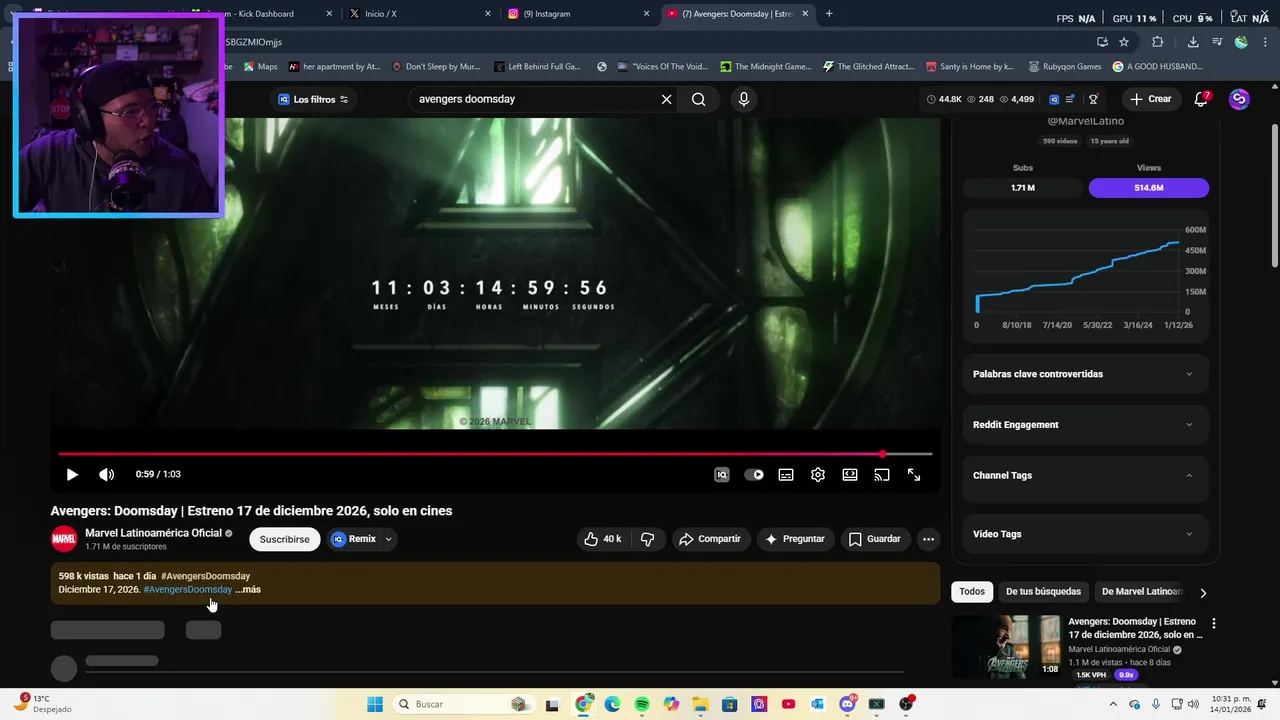
Task: Mute the video with the speaker icon
Action: (x=106, y=475)
